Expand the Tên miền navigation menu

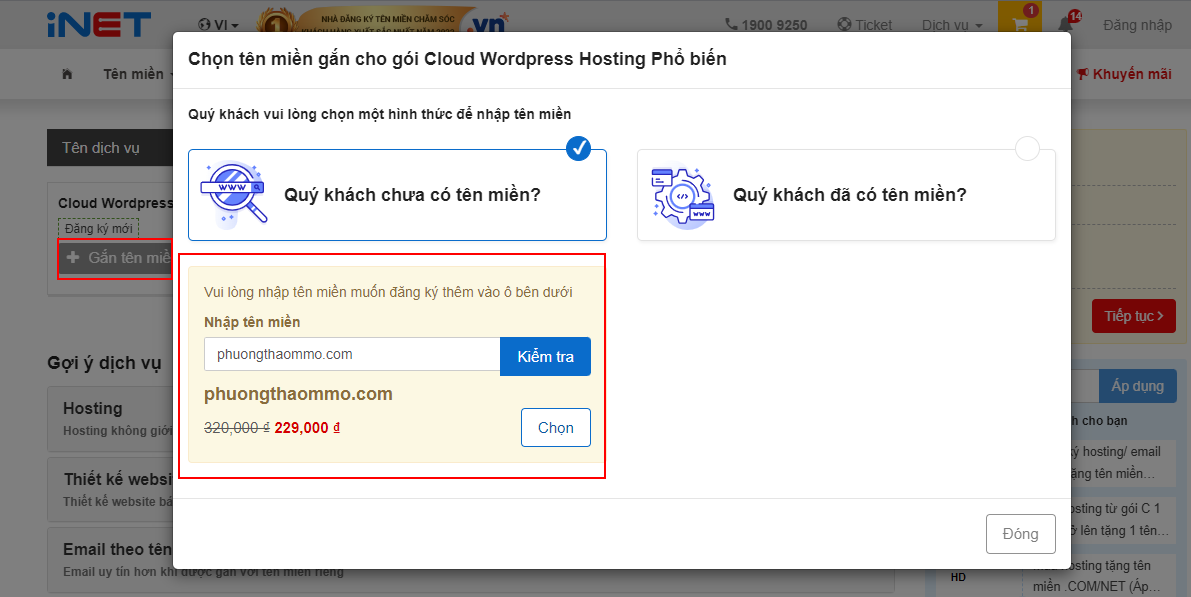[138, 74]
